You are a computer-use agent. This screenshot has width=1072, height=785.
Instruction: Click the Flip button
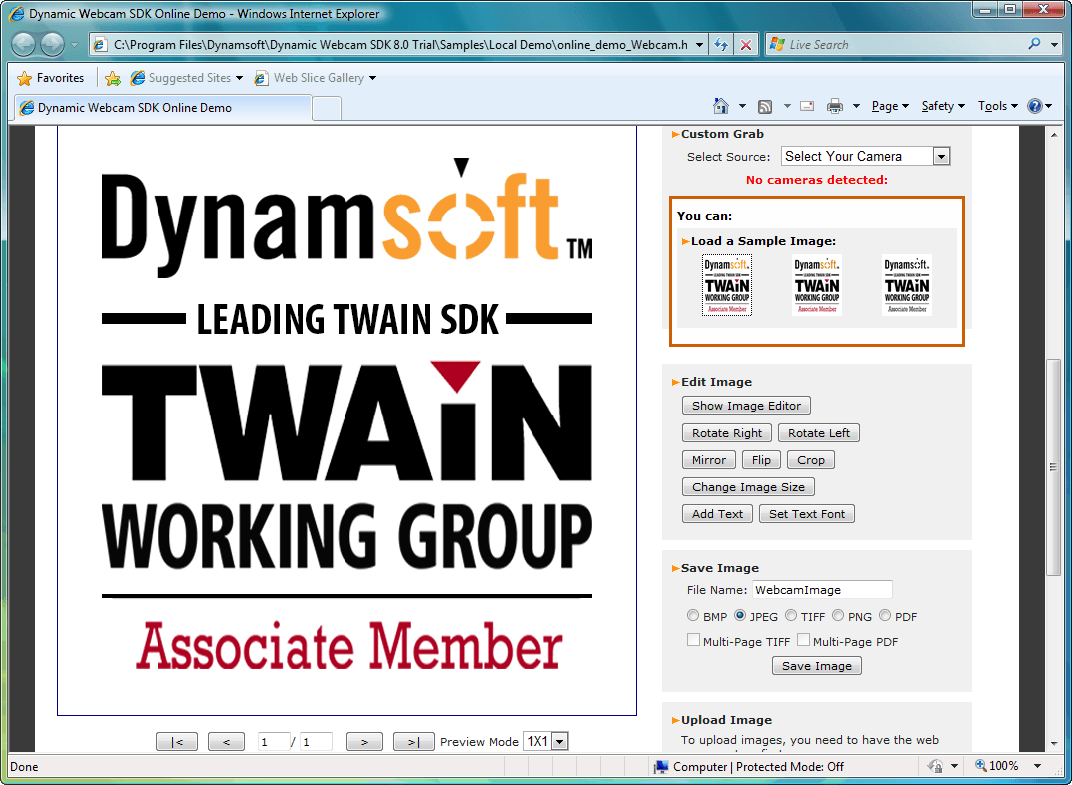point(761,460)
